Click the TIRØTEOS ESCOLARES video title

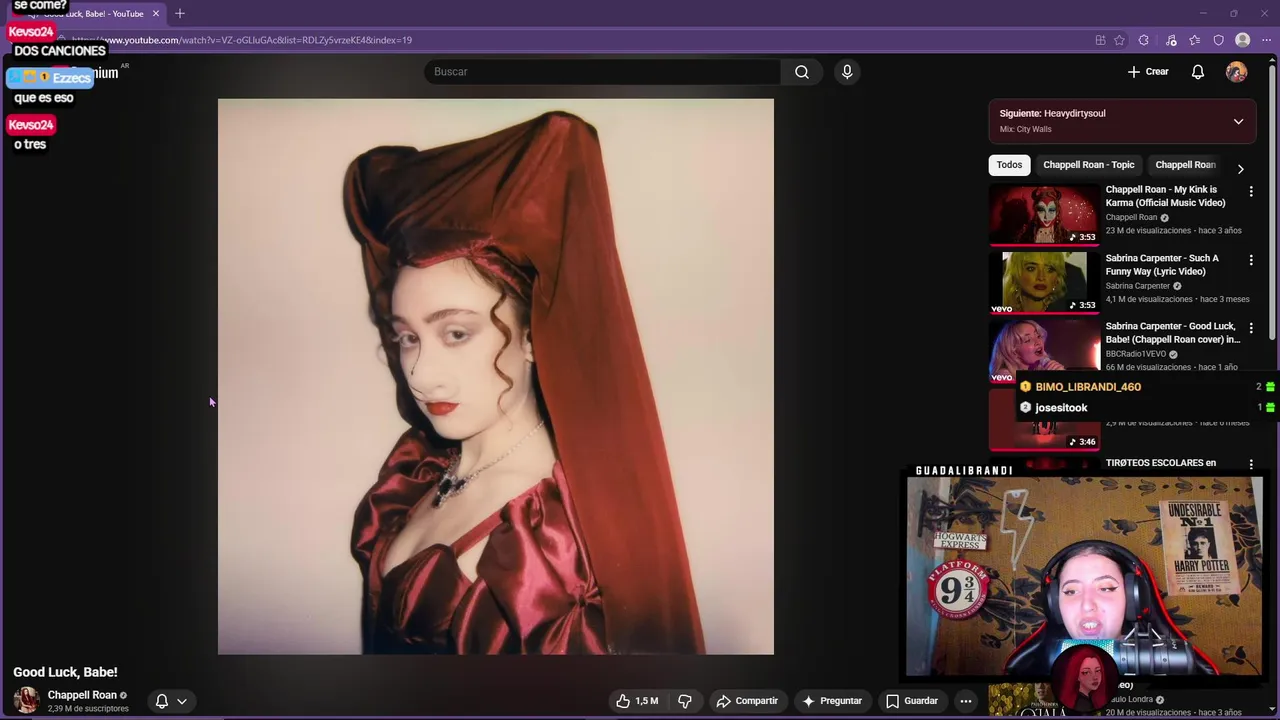pyautogui.click(x=1161, y=463)
